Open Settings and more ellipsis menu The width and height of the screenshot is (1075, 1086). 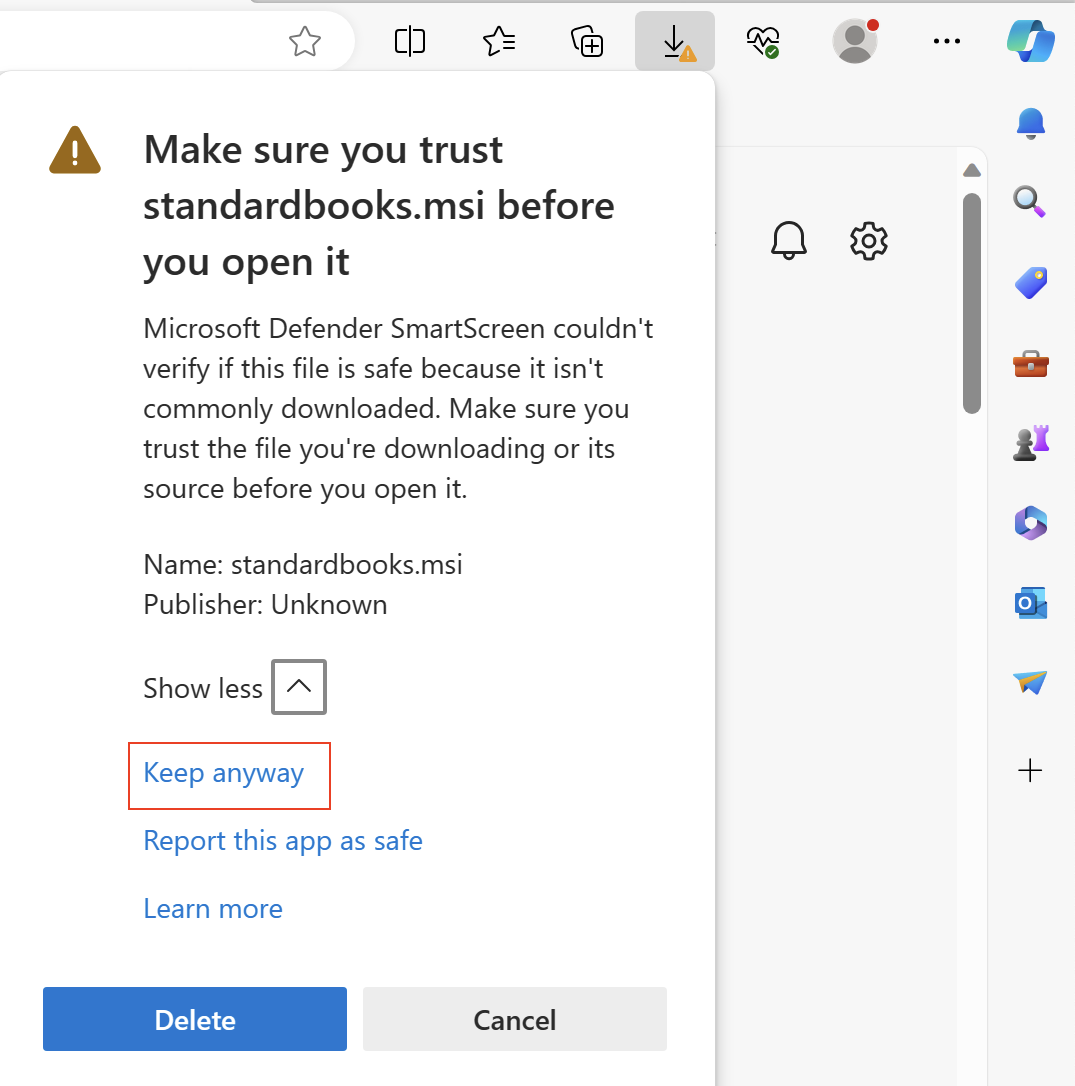pos(946,41)
